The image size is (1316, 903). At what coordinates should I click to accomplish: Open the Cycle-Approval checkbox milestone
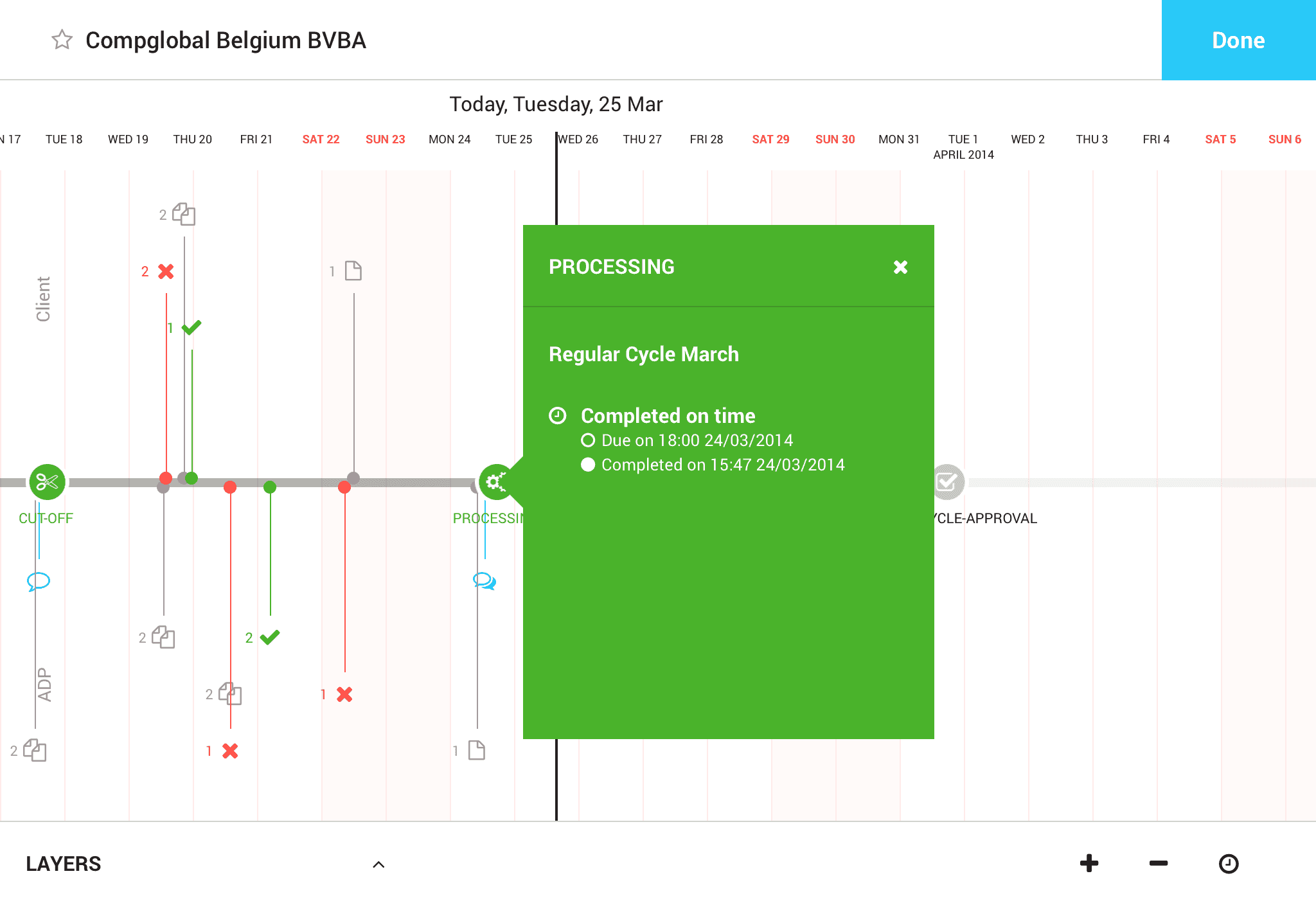(x=947, y=481)
